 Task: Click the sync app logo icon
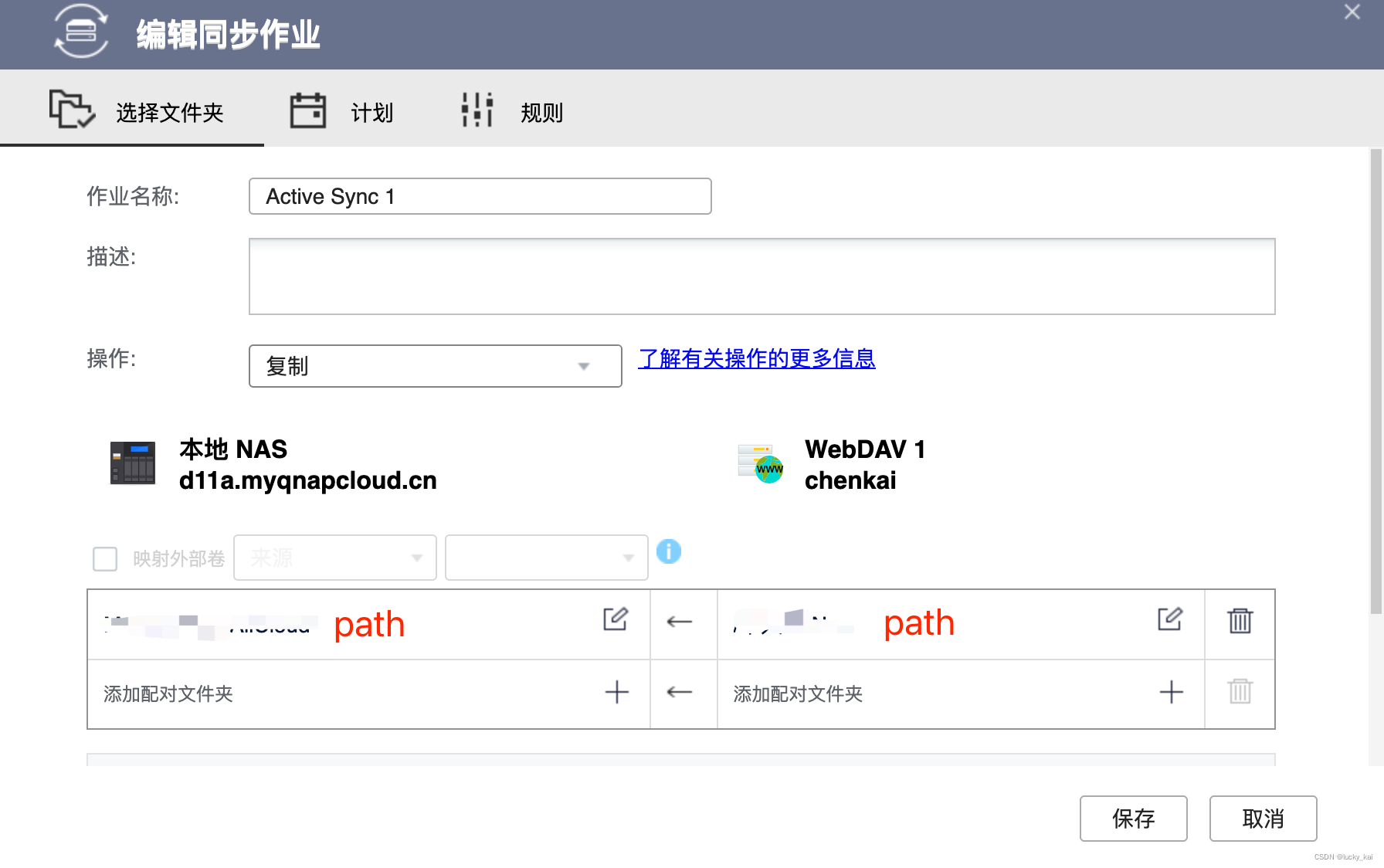(x=81, y=32)
